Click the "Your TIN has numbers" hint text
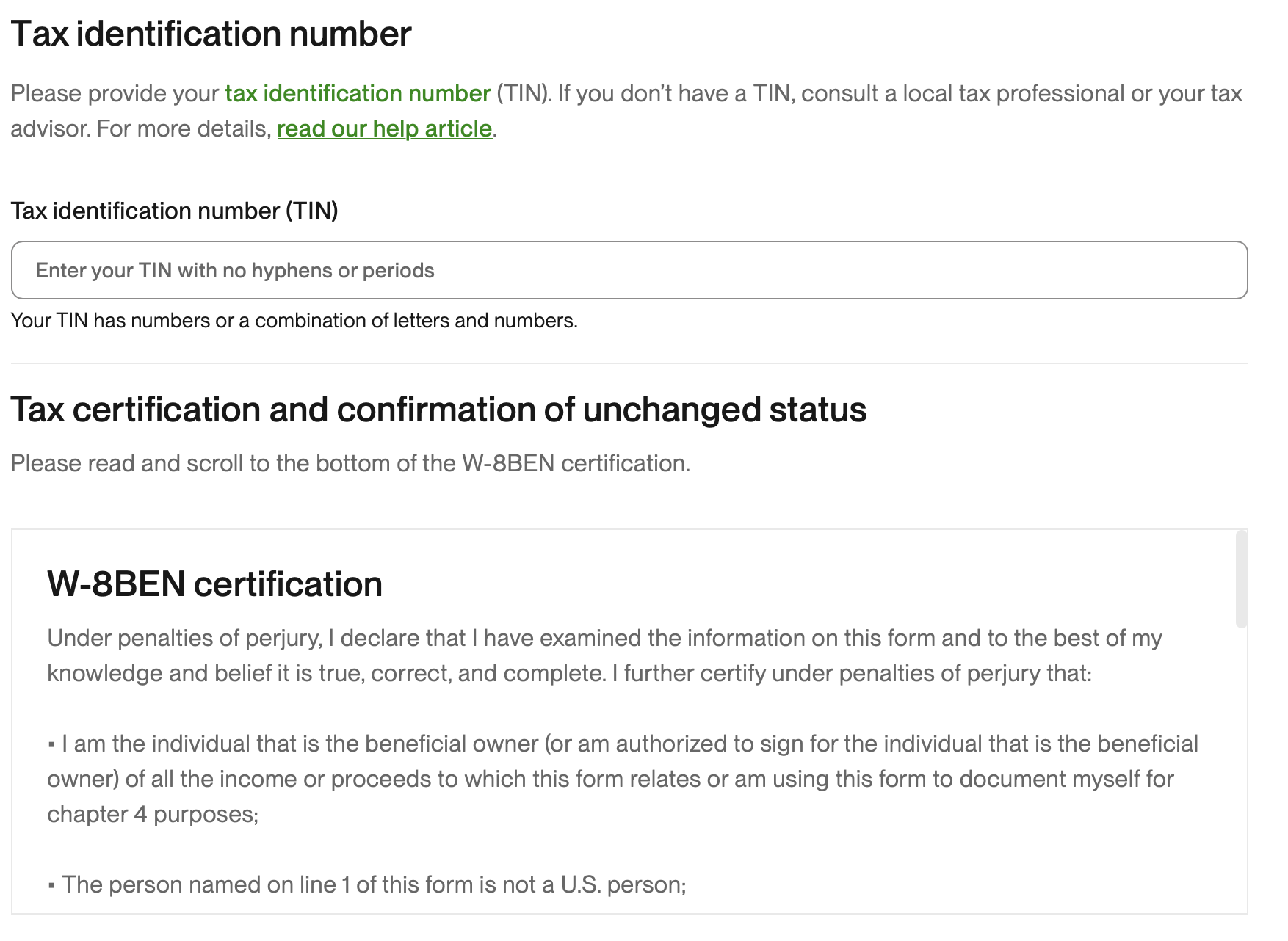Viewport: 1288px width, 941px height. 294,321
